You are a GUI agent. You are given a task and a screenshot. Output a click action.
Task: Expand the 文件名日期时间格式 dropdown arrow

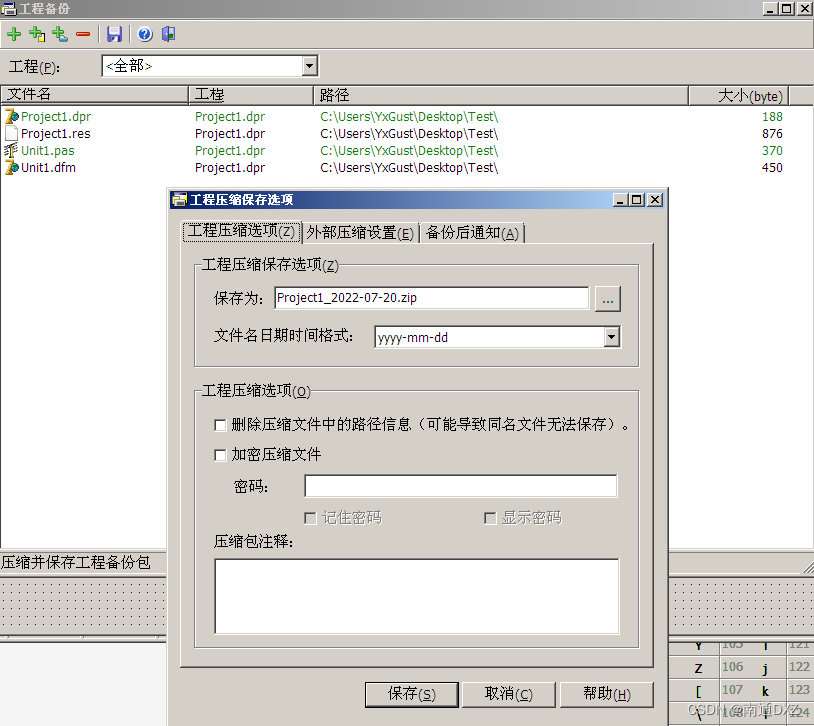(x=612, y=338)
